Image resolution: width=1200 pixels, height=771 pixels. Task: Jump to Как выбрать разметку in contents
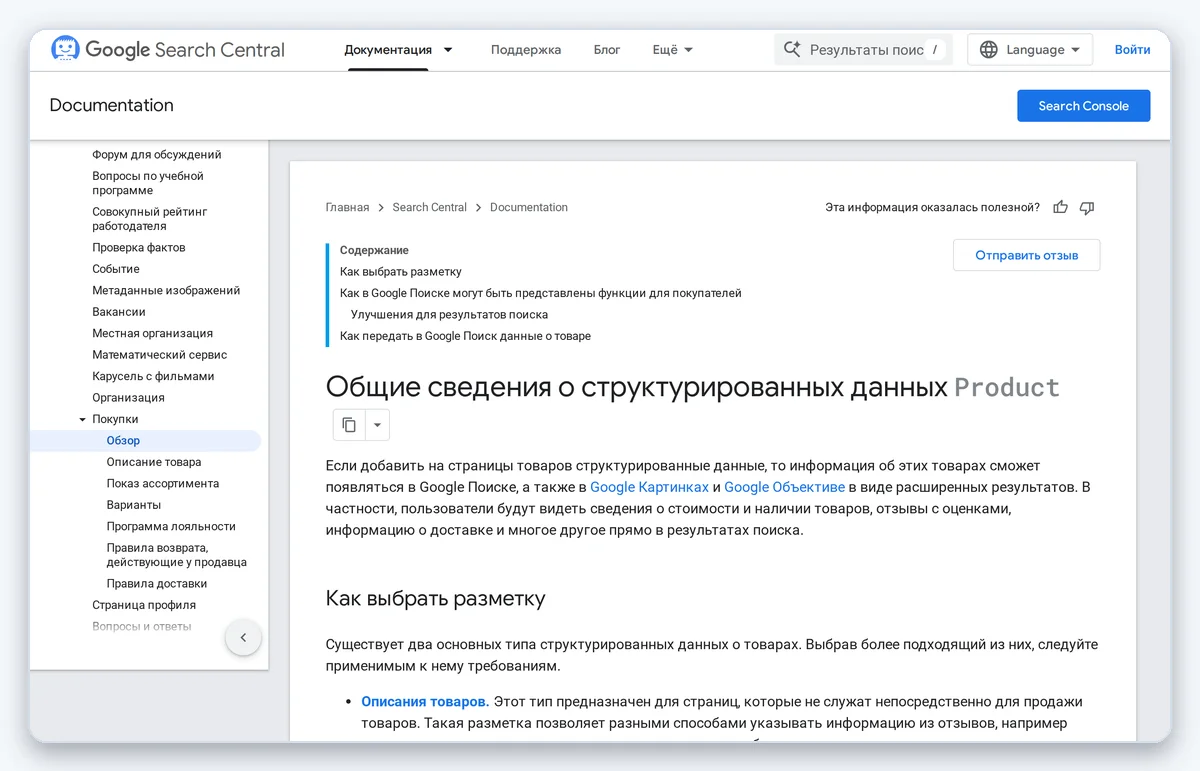pos(400,272)
